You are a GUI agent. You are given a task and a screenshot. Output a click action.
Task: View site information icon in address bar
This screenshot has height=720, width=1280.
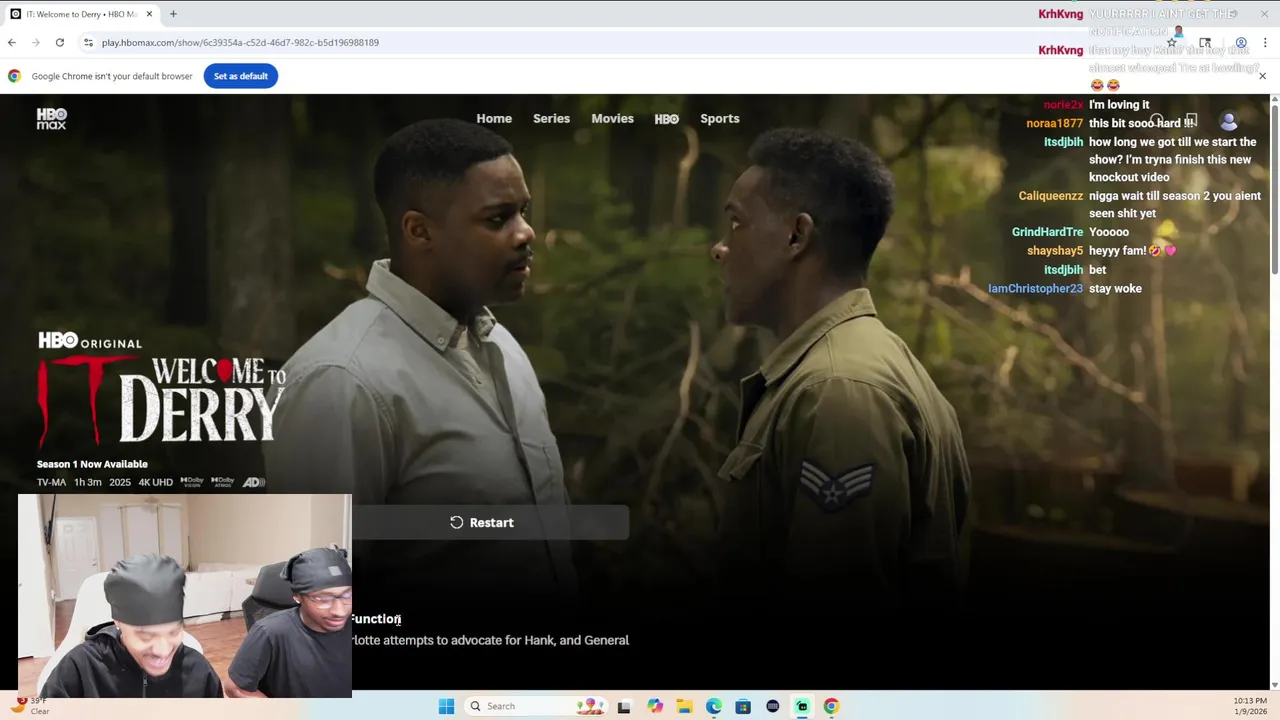click(88, 42)
